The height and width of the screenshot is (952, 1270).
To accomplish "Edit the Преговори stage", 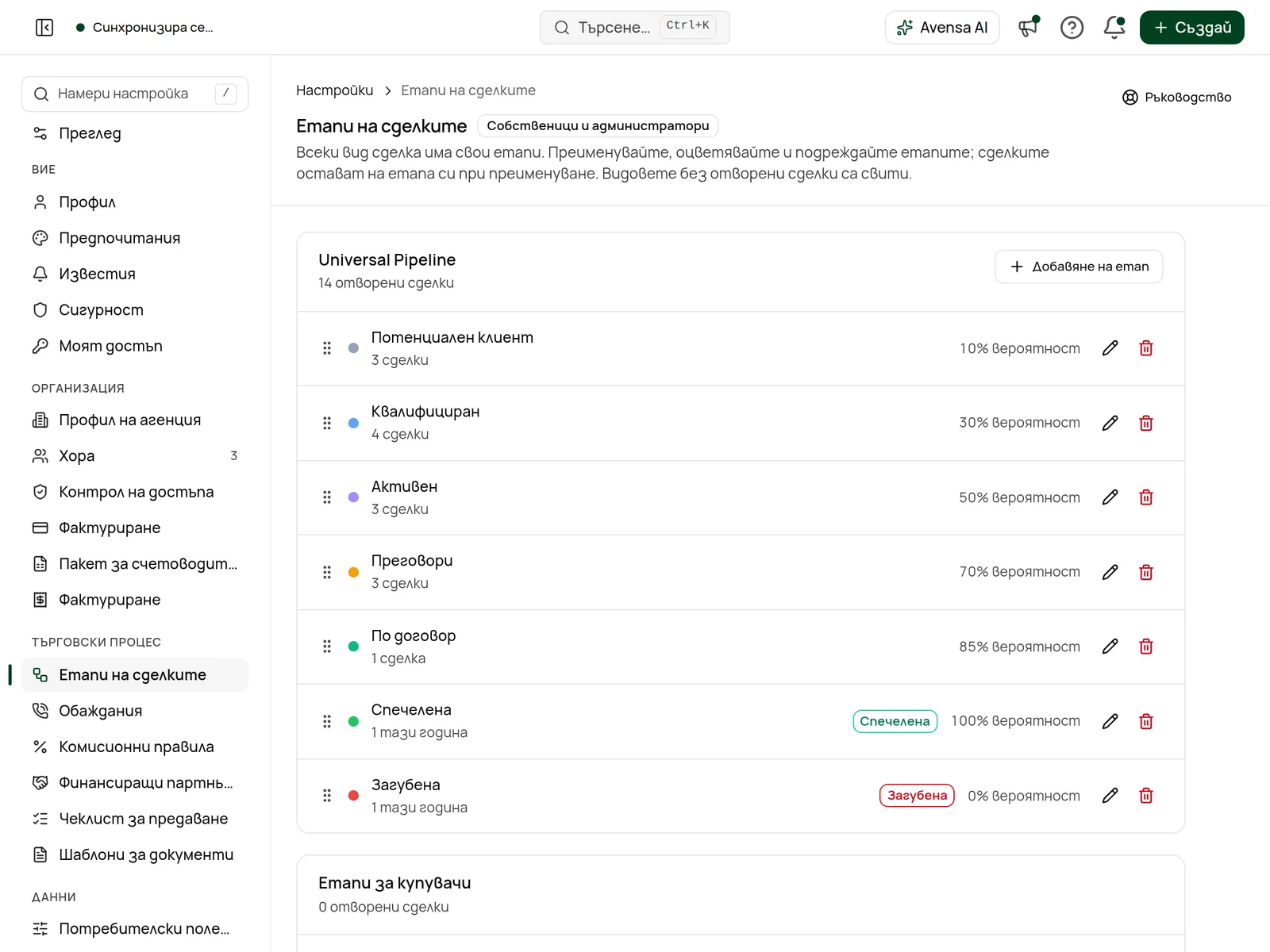I will 1110,572.
